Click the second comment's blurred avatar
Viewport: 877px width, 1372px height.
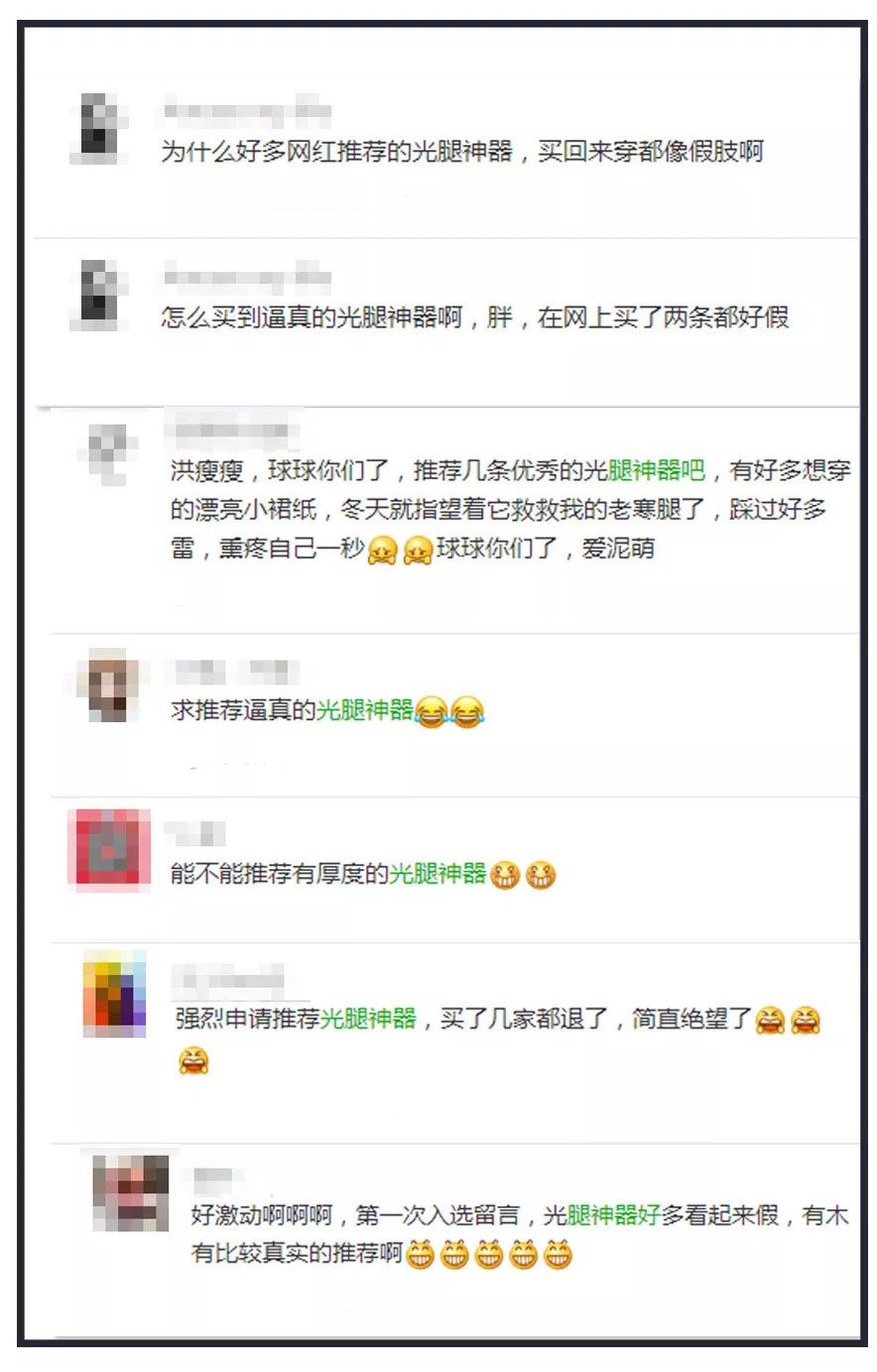[x=99, y=296]
